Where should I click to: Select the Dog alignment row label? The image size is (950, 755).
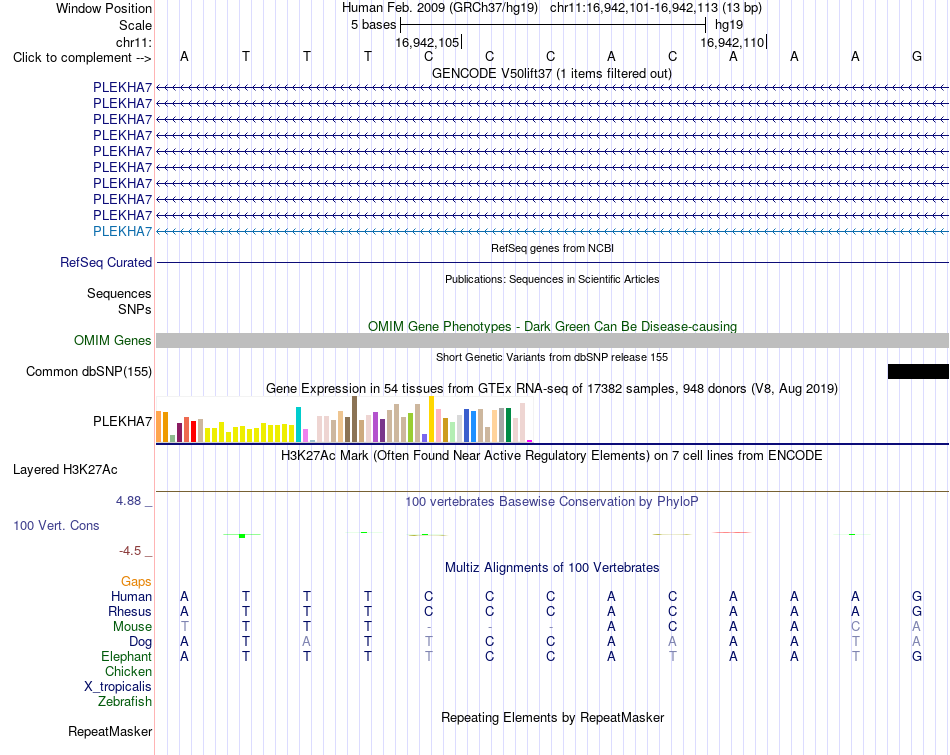coord(140,642)
